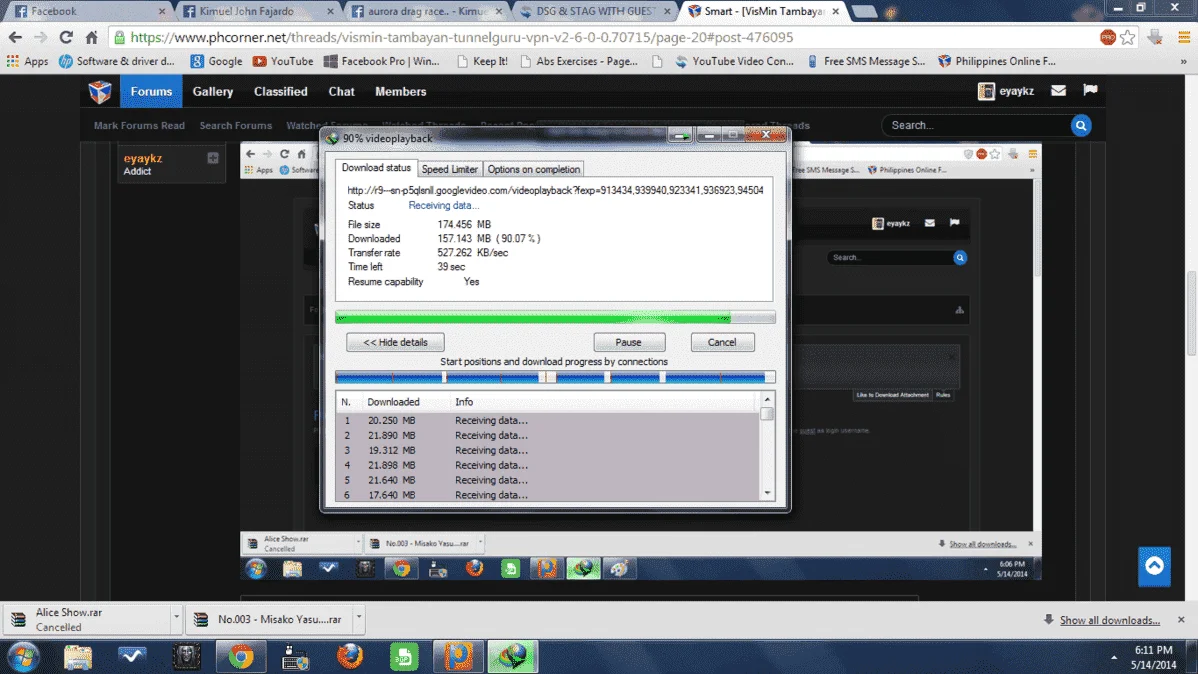
Task: Open PHCorner forum logo home
Action: pos(100,92)
